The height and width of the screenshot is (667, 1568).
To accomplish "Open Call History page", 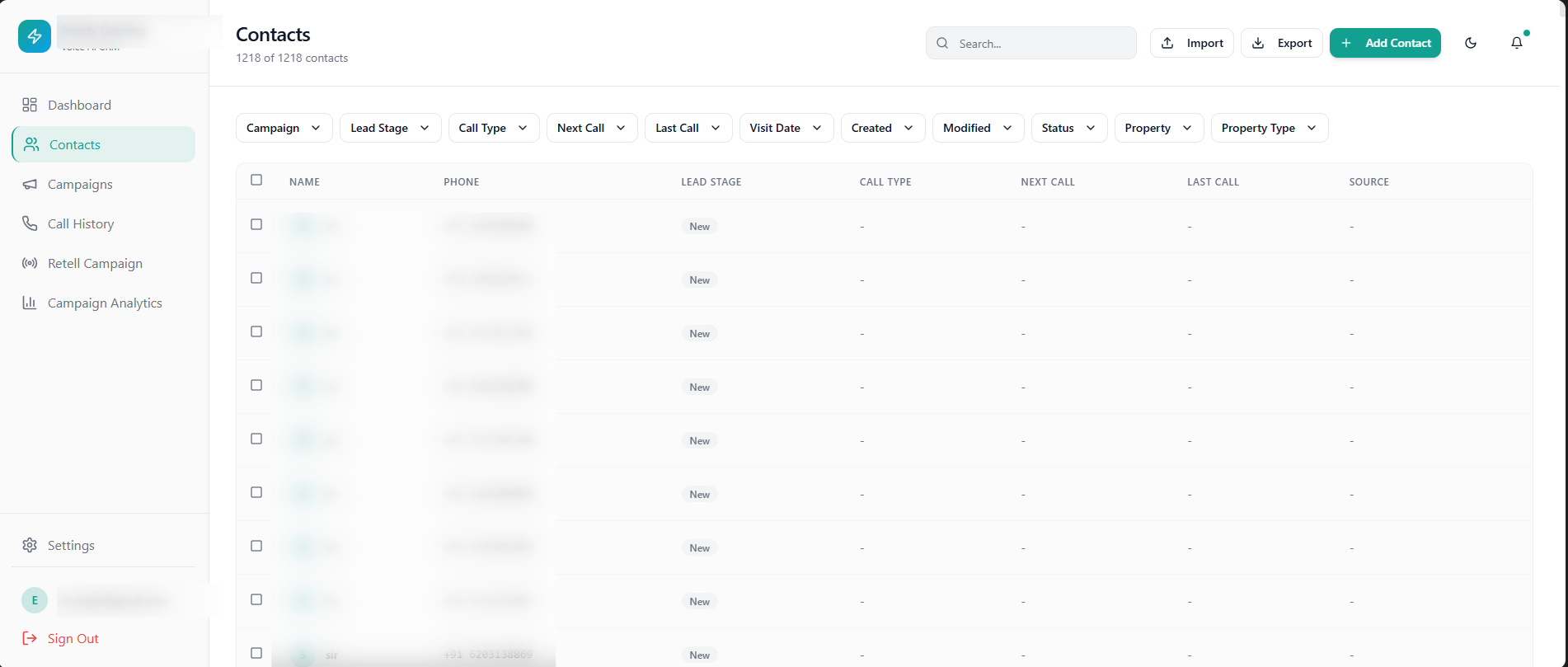I will point(103,223).
